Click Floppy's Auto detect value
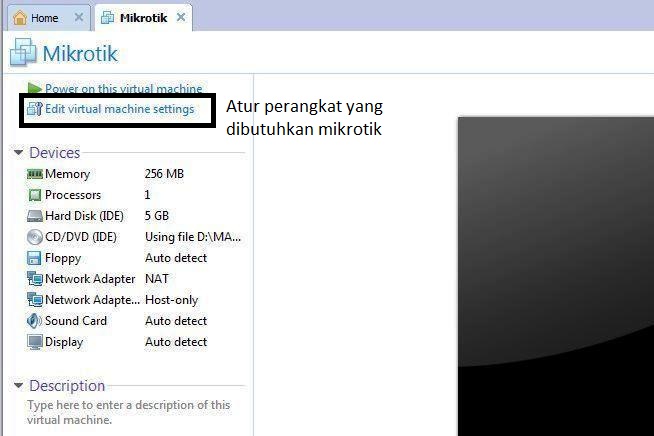The image size is (654, 436). (x=176, y=258)
